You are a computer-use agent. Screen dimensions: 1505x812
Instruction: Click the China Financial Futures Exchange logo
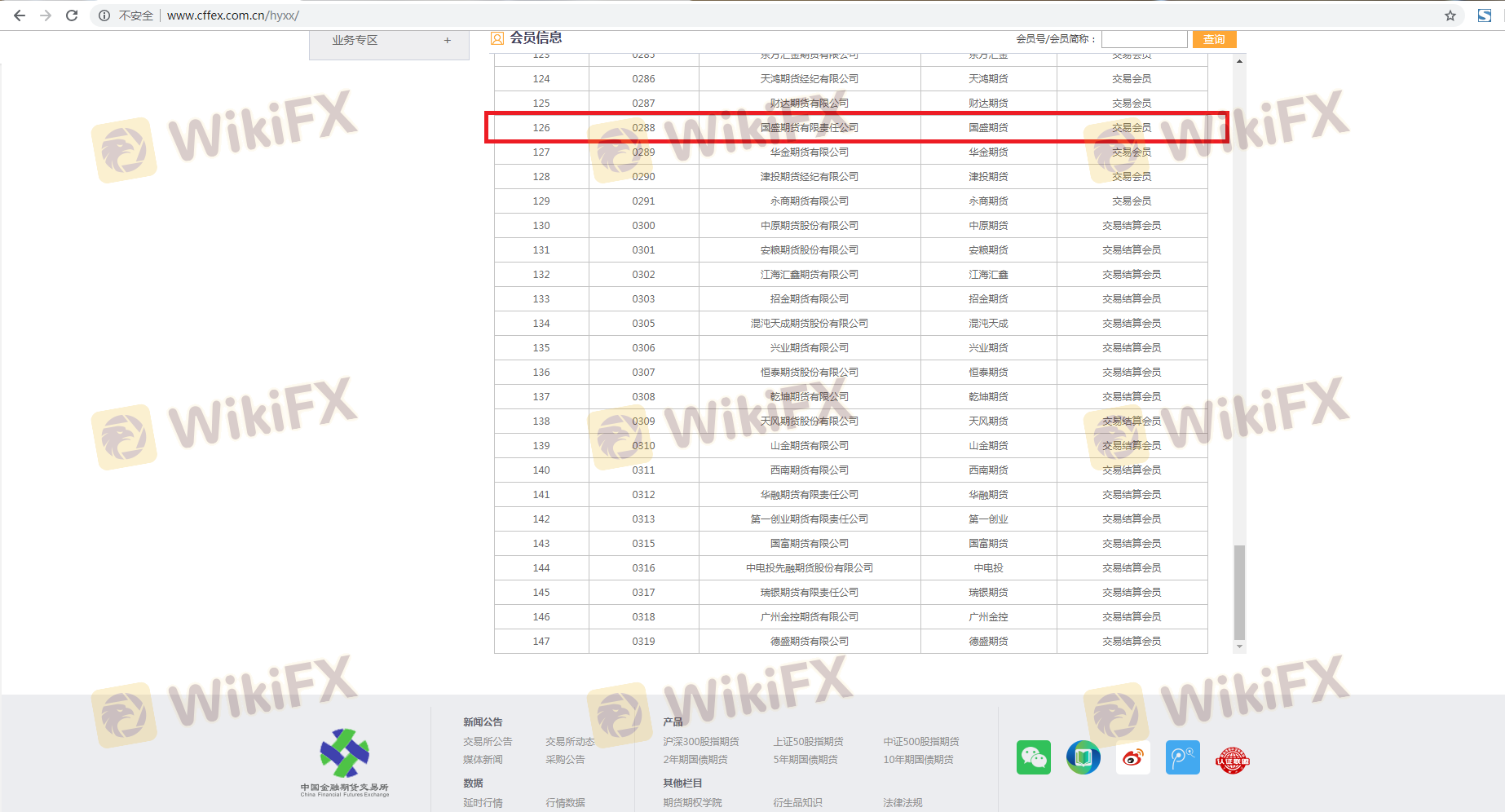pos(344,761)
